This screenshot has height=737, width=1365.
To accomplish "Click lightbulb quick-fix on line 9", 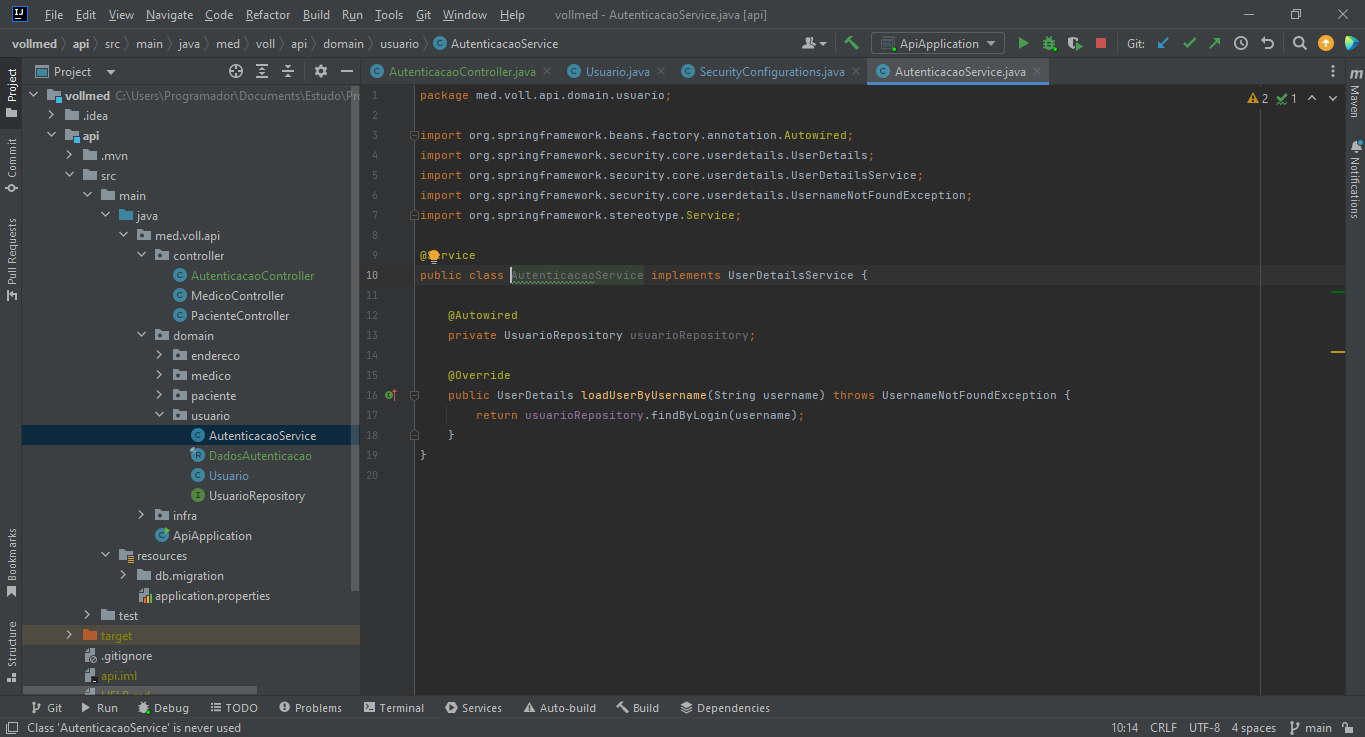I will click(x=434, y=256).
